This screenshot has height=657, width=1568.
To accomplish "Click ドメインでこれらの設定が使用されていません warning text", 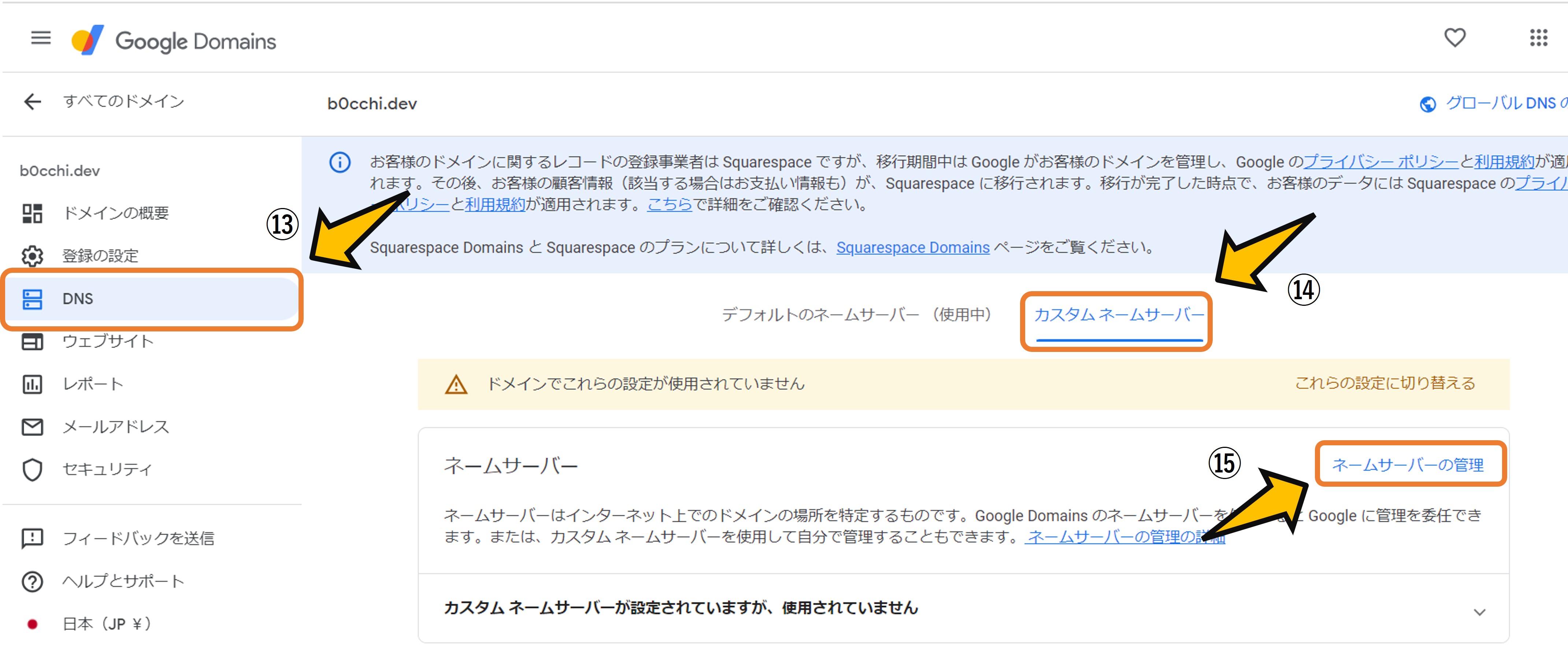I will [646, 384].
